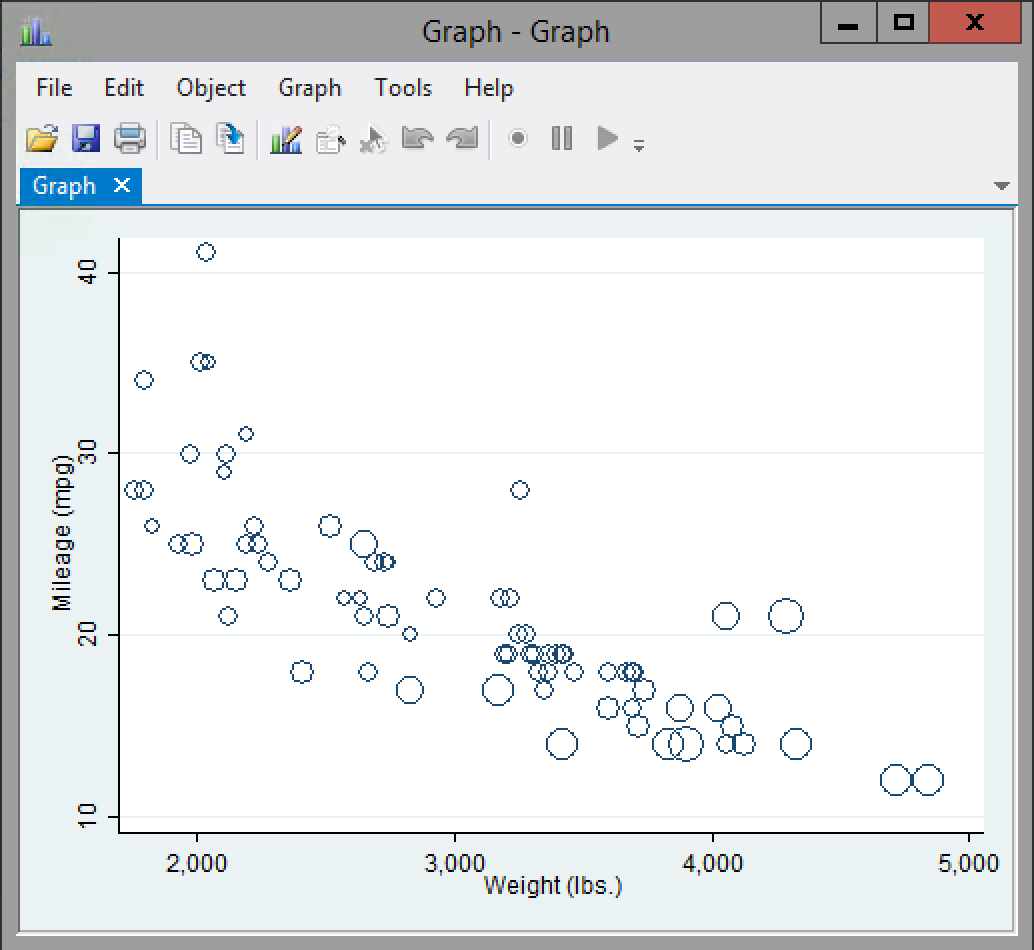Click the Stata graph window app icon
Viewport: 1034px width, 950px height.
pos(36,31)
